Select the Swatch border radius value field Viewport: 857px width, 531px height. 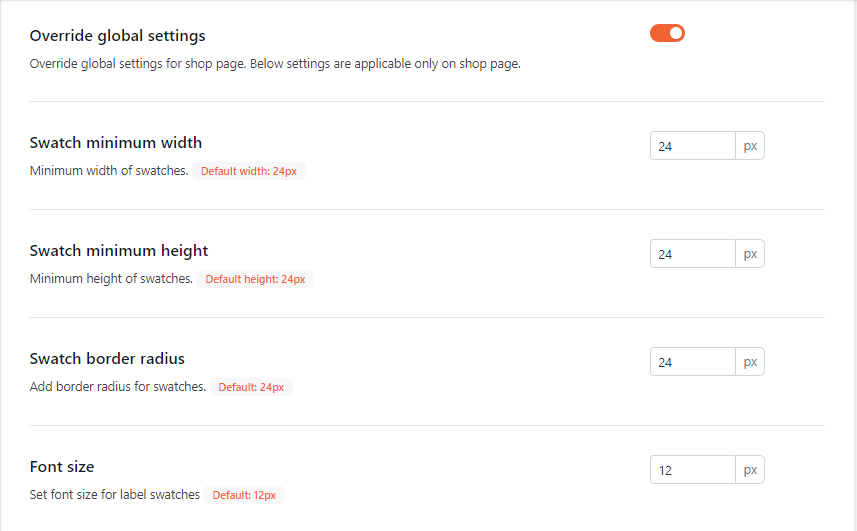(692, 362)
